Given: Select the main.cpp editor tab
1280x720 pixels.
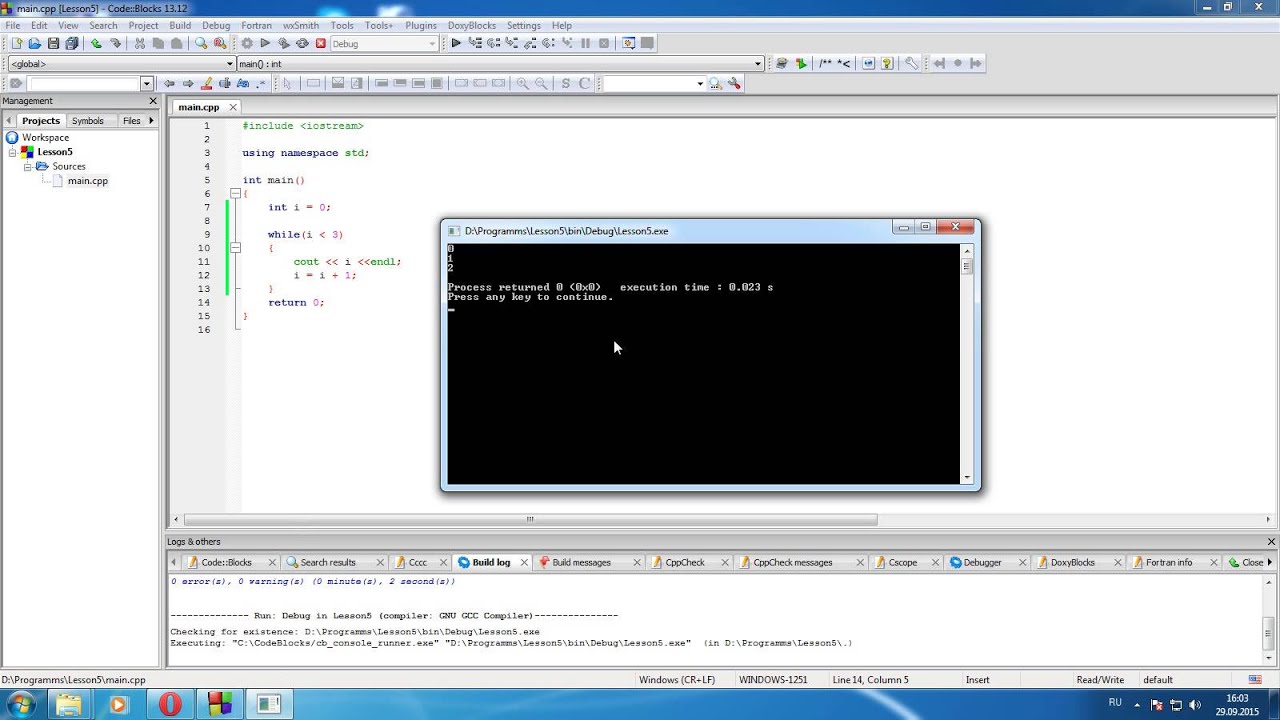Looking at the screenshot, I should [x=199, y=107].
